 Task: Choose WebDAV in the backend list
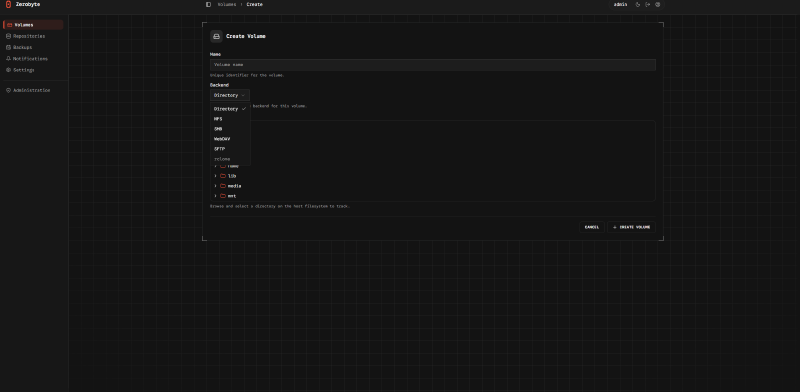tap(230, 139)
